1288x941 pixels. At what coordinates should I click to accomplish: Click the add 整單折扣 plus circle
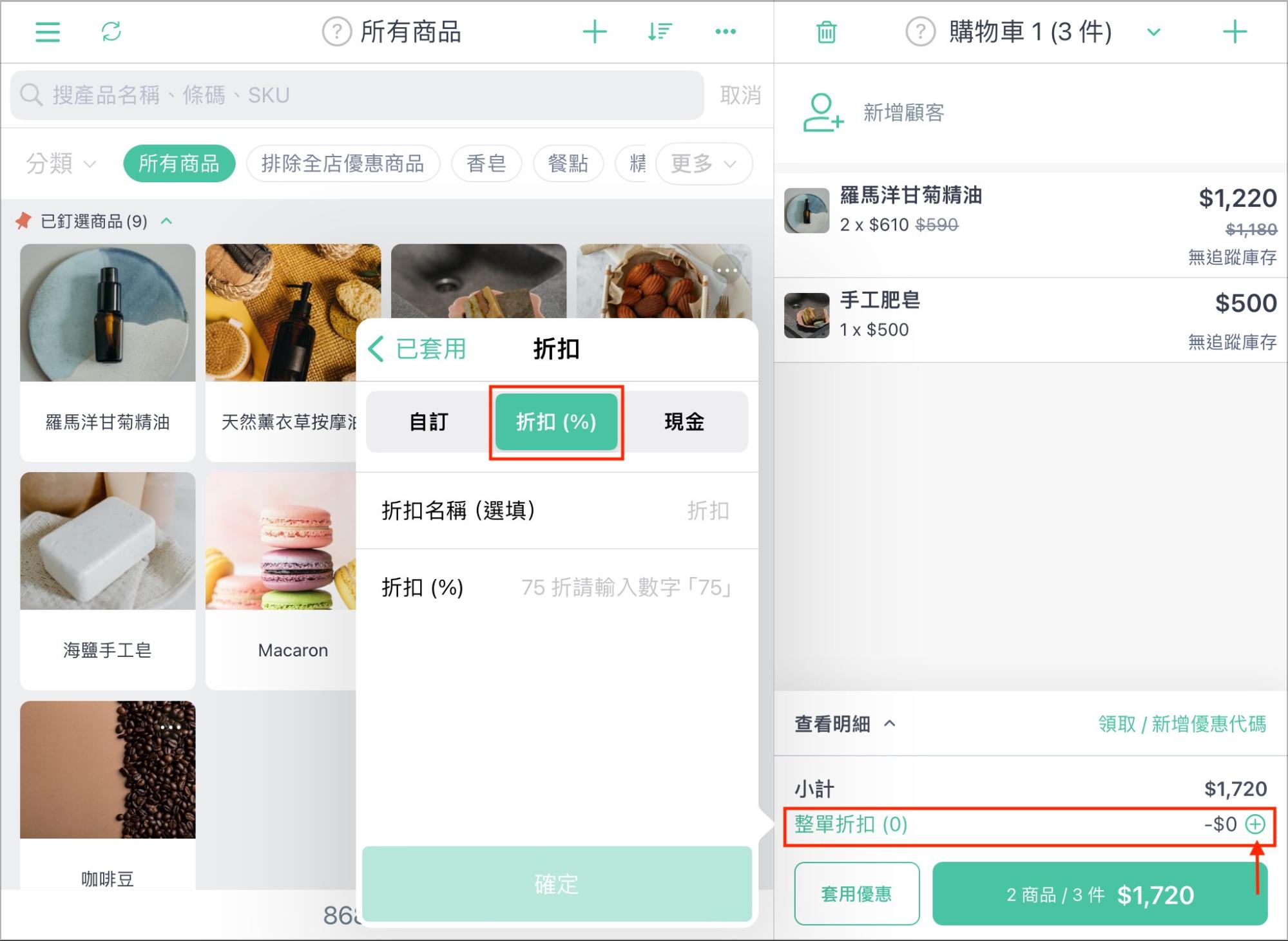[x=1255, y=824]
